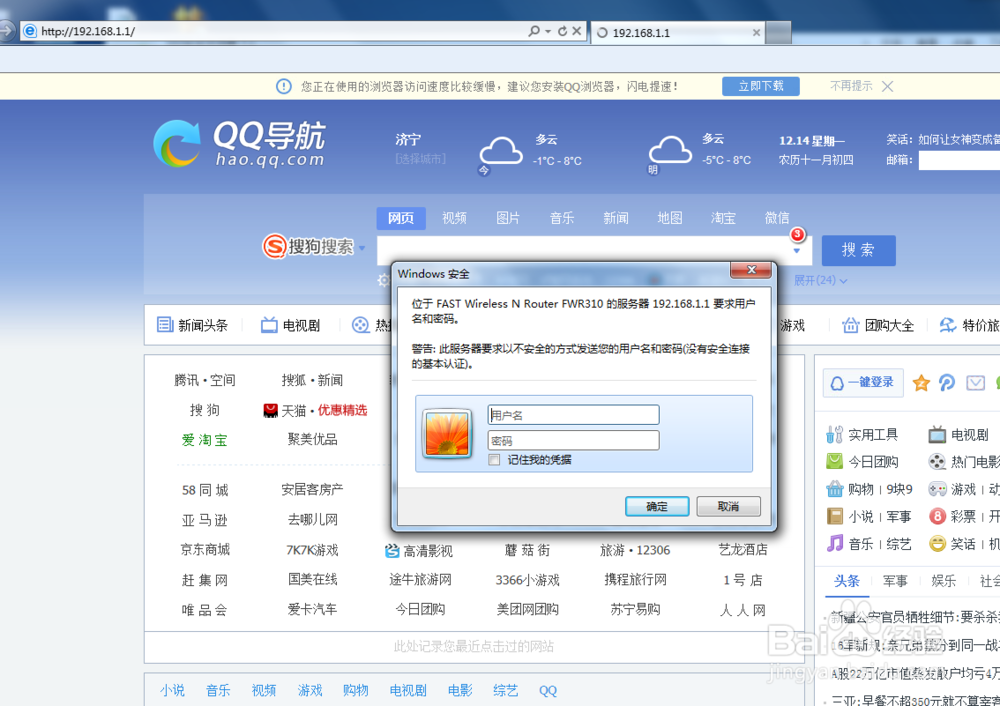Click the 笑话 smiley face icon
Viewport: 1000px width, 706px height.
(937, 543)
